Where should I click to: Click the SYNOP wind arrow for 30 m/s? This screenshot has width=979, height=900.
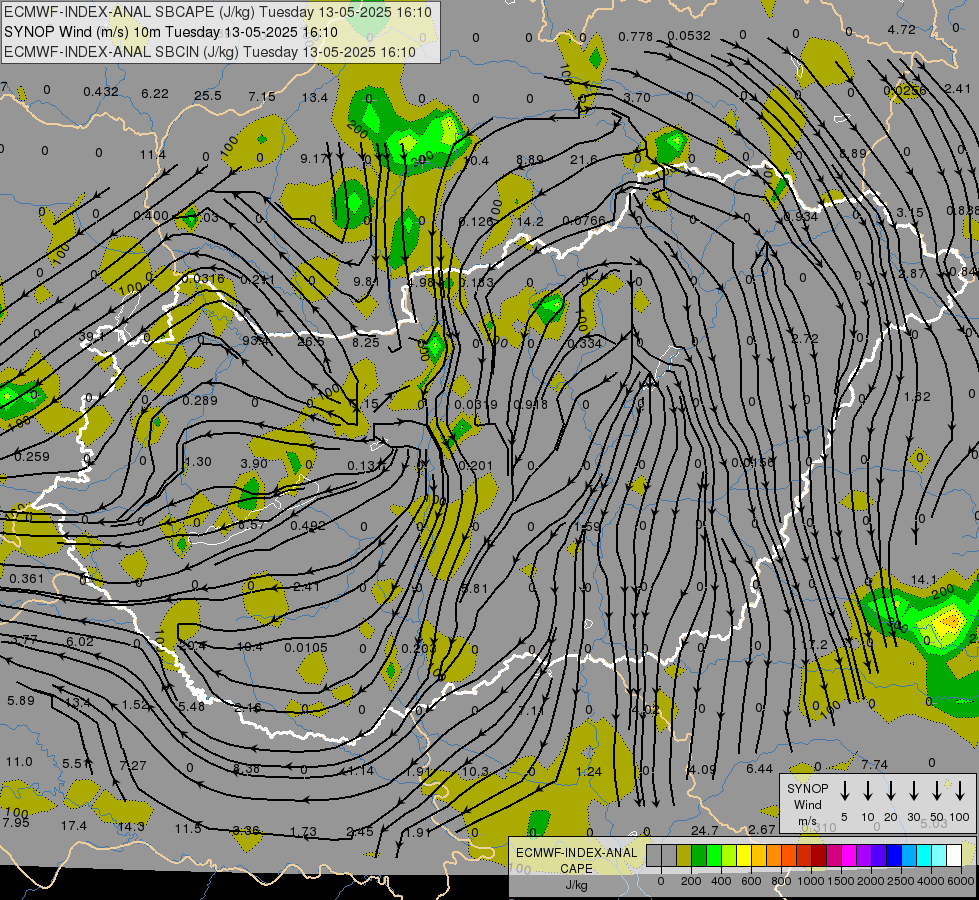click(913, 790)
